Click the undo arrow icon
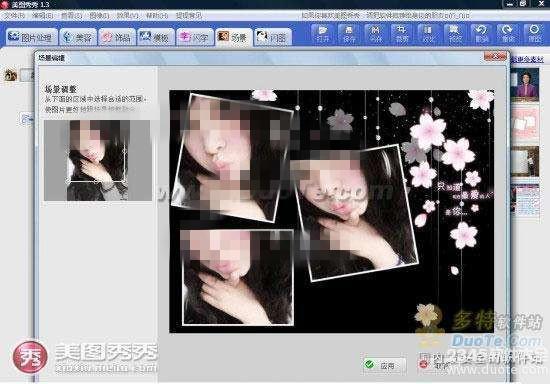The width and height of the screenshot is (550, 384). [x=481, y=34]
